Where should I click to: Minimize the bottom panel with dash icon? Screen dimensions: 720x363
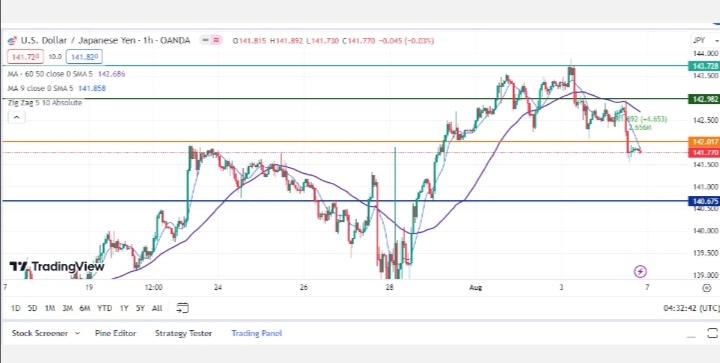(691, 336)
